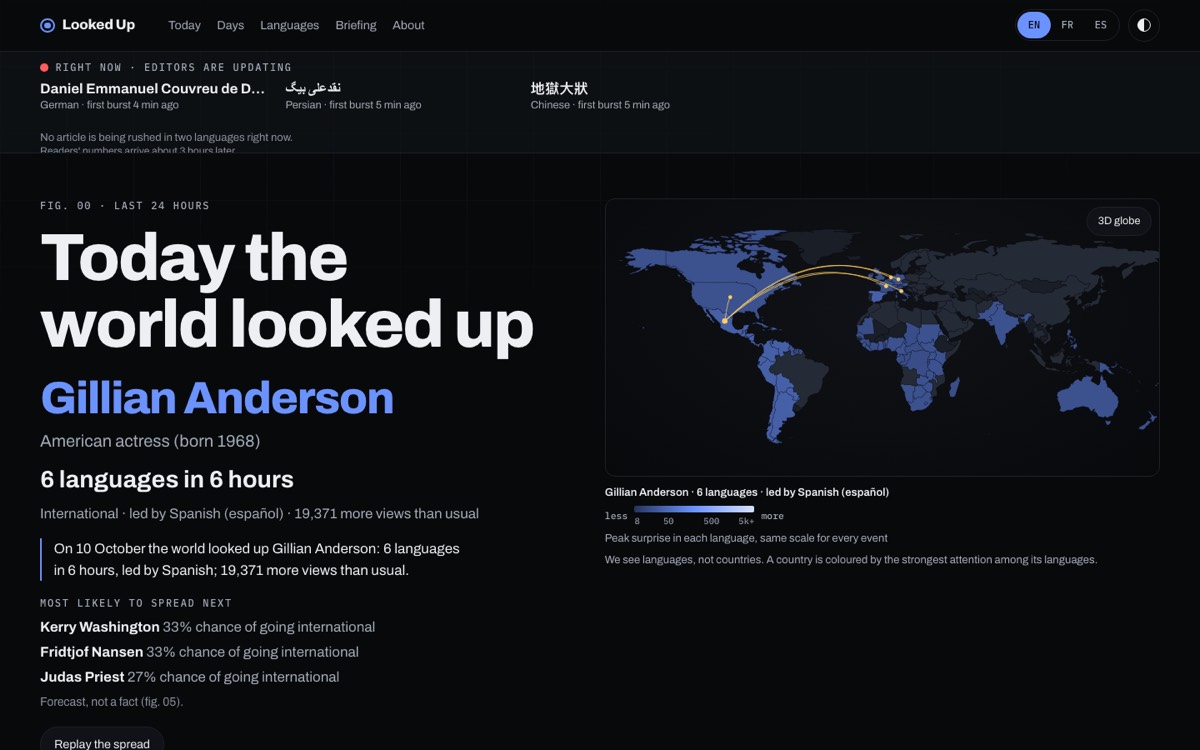Select Kerry Washington in spread forecast
1200x750 pixels.
[100, 627]
